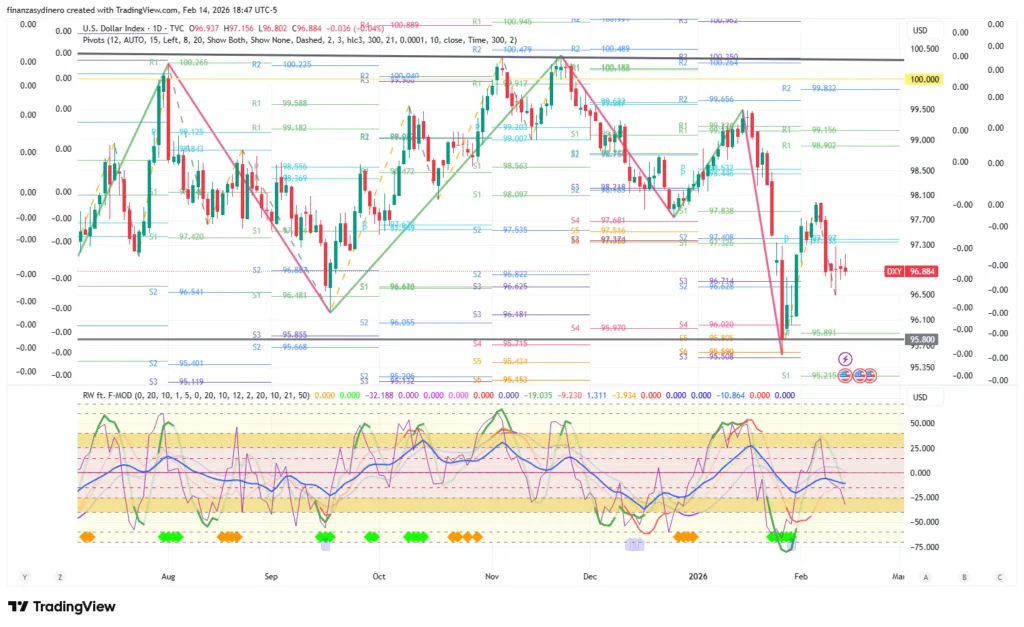Click the red DXY 96.884 price label

coord(911,271)
